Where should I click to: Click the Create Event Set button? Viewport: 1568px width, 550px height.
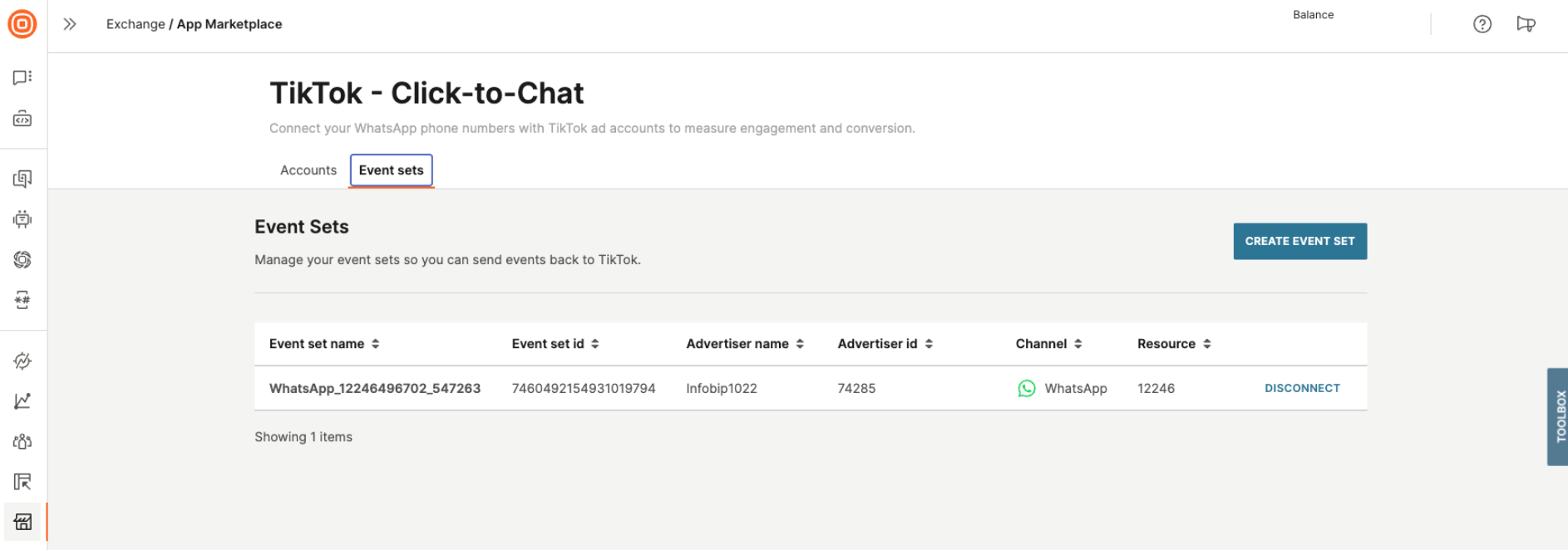point(1300,242)
